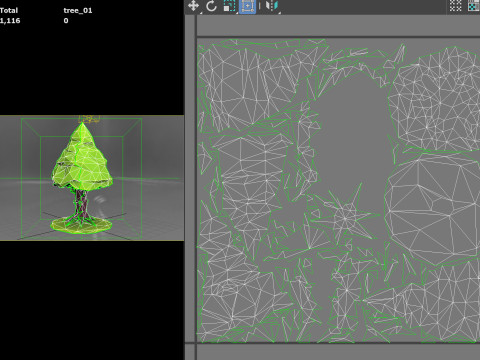
Task: Select the Move tool in UV editor
Action: [x=194, y=6]
